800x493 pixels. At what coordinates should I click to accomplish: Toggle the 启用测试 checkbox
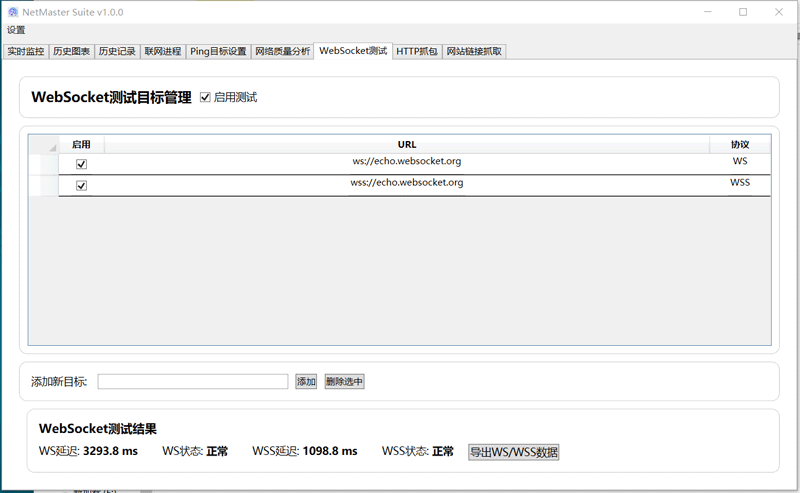[x=205, y=97]
